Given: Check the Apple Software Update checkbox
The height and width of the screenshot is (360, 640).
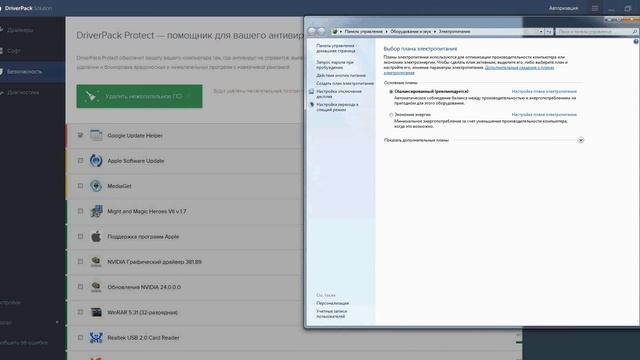Looking at the screenshot, I should point(80,160).
